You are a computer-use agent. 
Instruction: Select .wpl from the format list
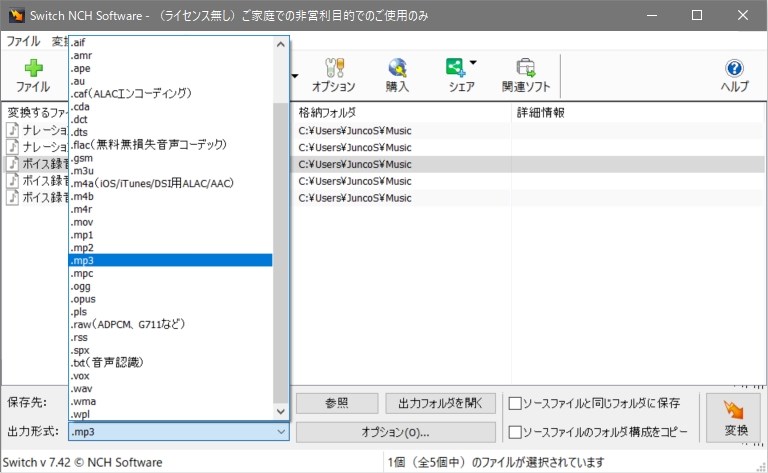tap(171, 414)
